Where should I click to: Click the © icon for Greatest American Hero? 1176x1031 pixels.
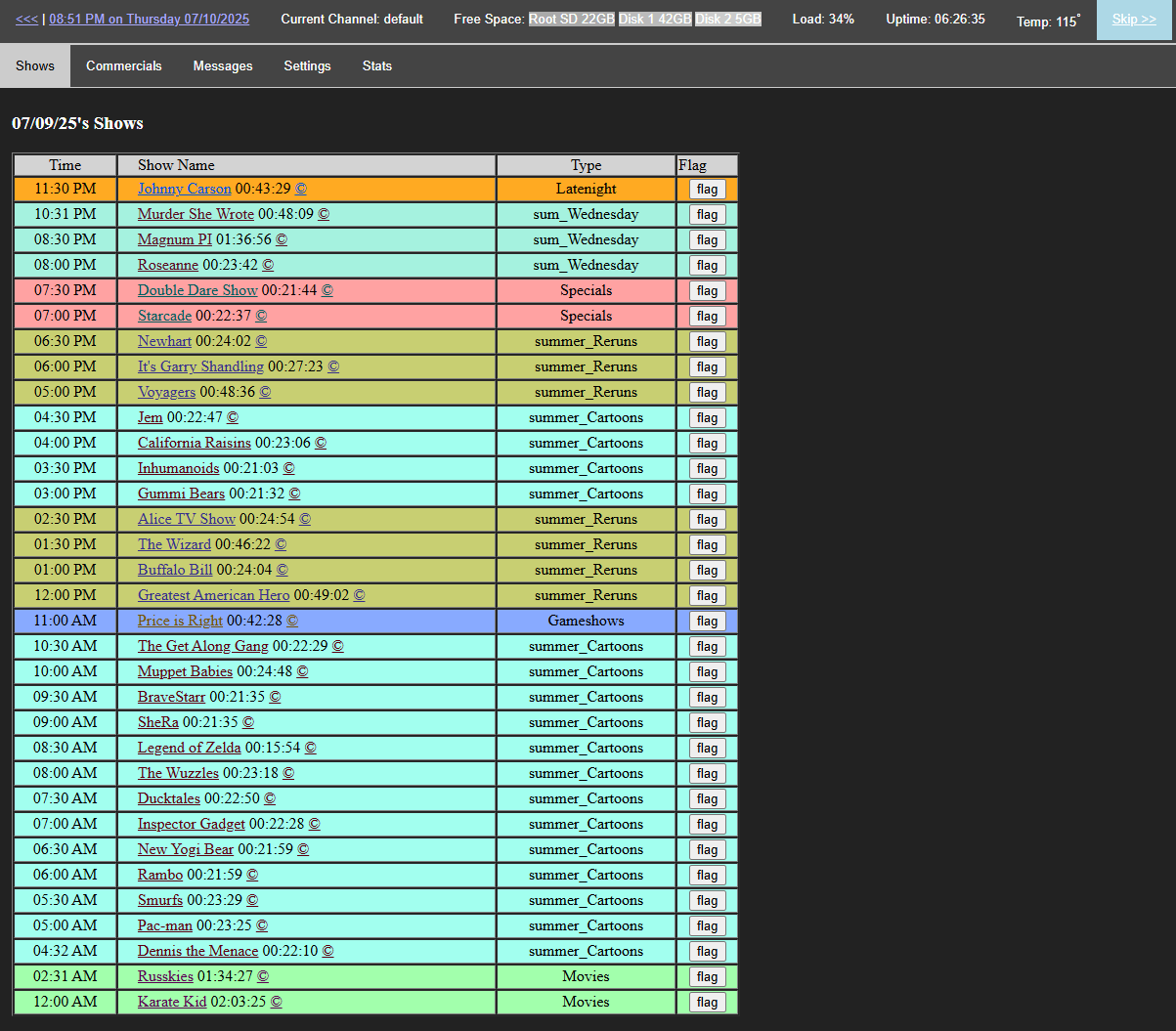(x=359, y=595)
